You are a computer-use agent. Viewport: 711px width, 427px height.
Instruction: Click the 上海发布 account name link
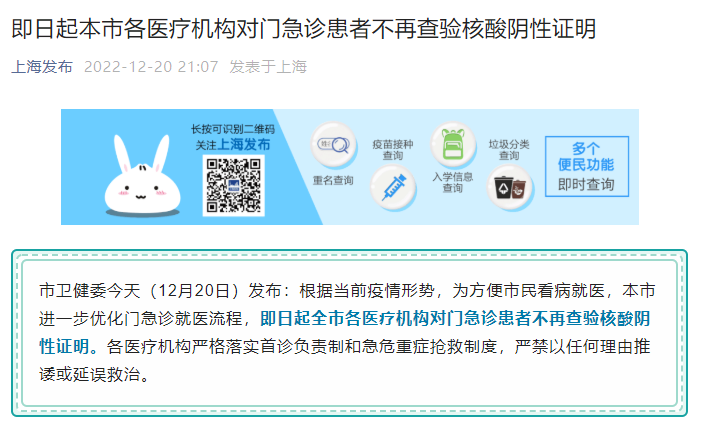click(x=42, y=67)
